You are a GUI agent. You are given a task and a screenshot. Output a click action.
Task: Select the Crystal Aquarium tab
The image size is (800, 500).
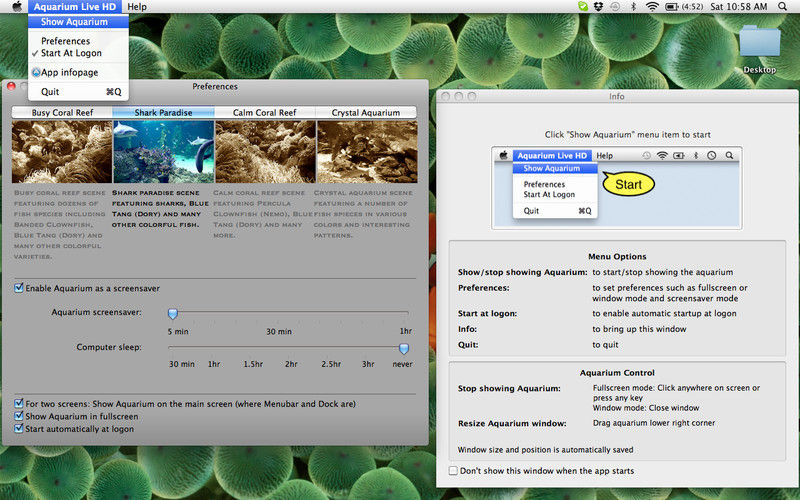366,112
